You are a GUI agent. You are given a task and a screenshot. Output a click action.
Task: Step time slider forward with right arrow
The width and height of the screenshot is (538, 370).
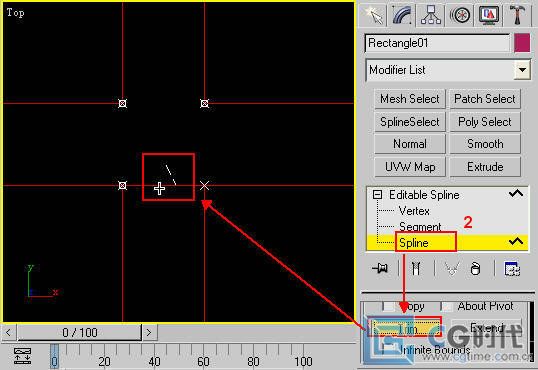(149, 332)
